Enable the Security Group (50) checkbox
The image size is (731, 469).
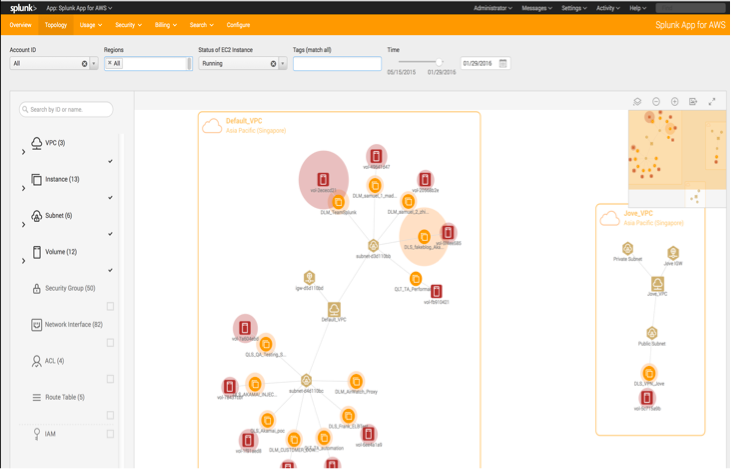click(x=110, y=306)
